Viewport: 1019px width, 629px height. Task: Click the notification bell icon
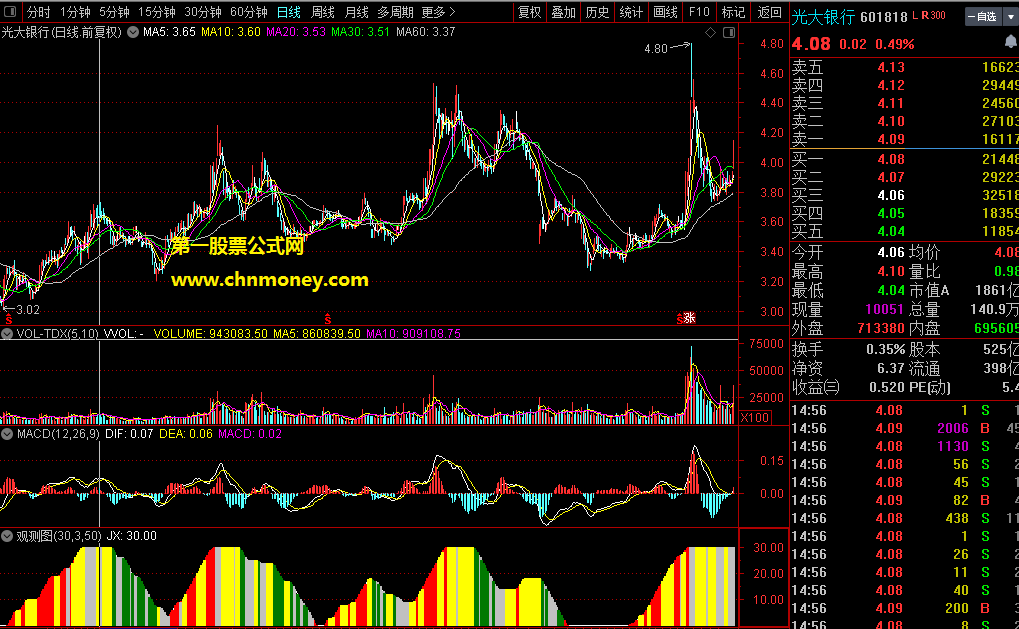(1011, 43)
